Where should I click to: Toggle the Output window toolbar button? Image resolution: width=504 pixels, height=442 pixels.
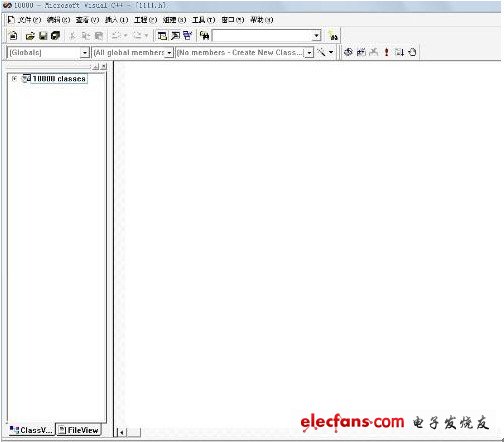click(175, 36)
